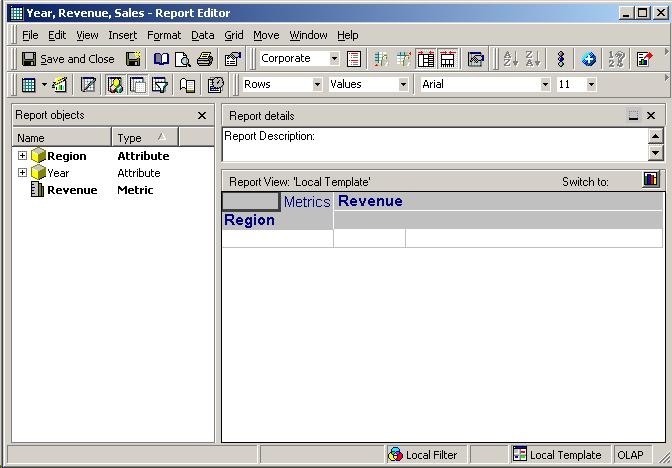Open the Corporate autostyle dropdown
Viewport: 672px width, 468px height.
coord(334,59)
